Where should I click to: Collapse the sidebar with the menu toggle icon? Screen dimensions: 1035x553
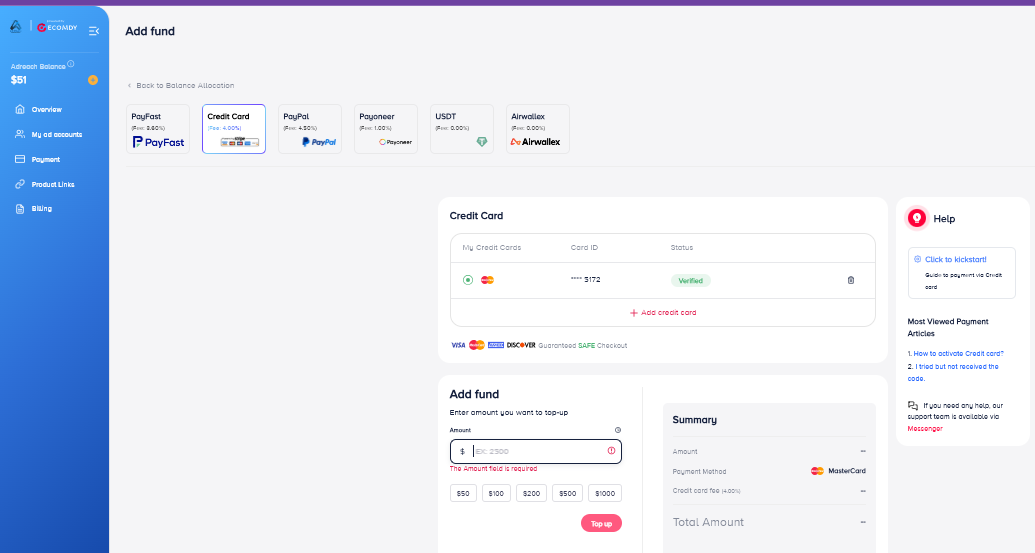93,31
